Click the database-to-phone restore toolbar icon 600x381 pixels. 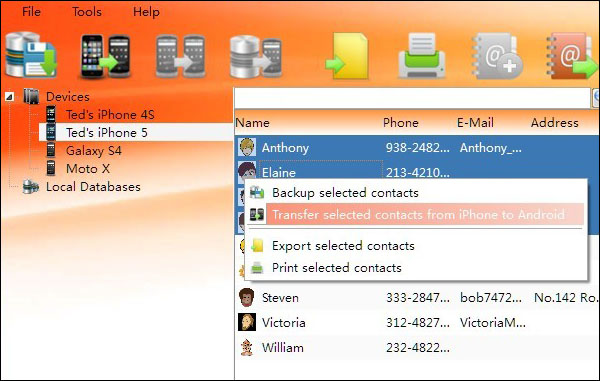pos(256,56)
